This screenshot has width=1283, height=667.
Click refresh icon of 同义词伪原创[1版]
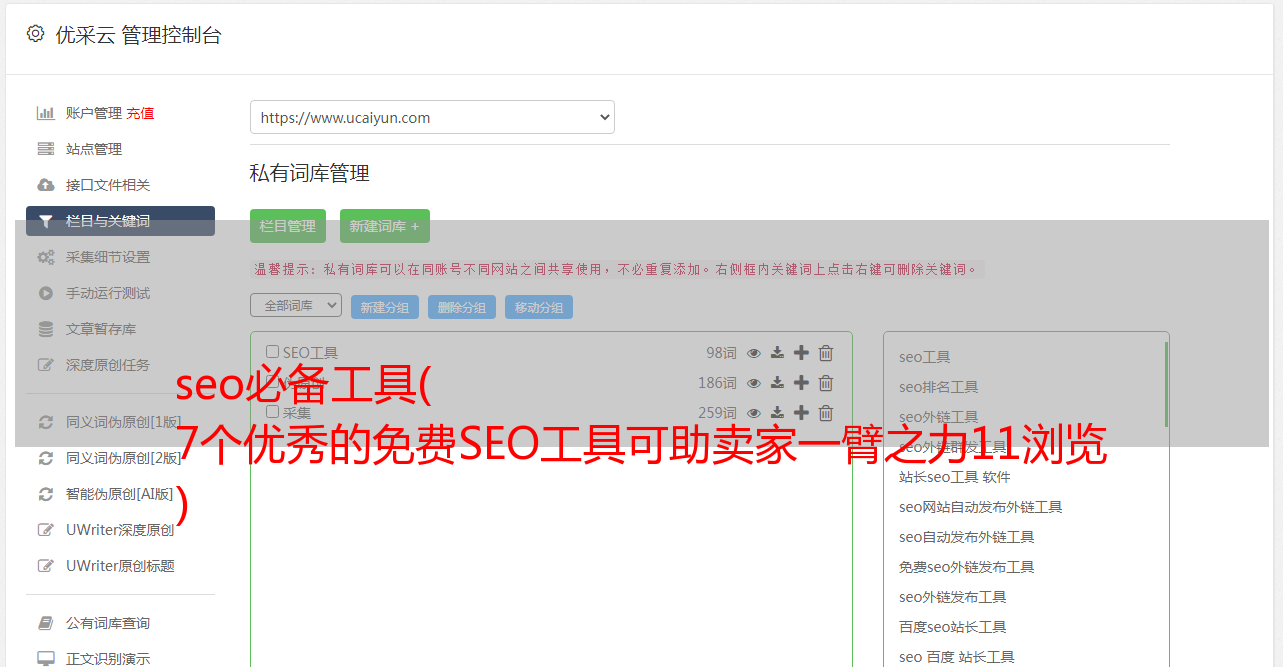46,422
